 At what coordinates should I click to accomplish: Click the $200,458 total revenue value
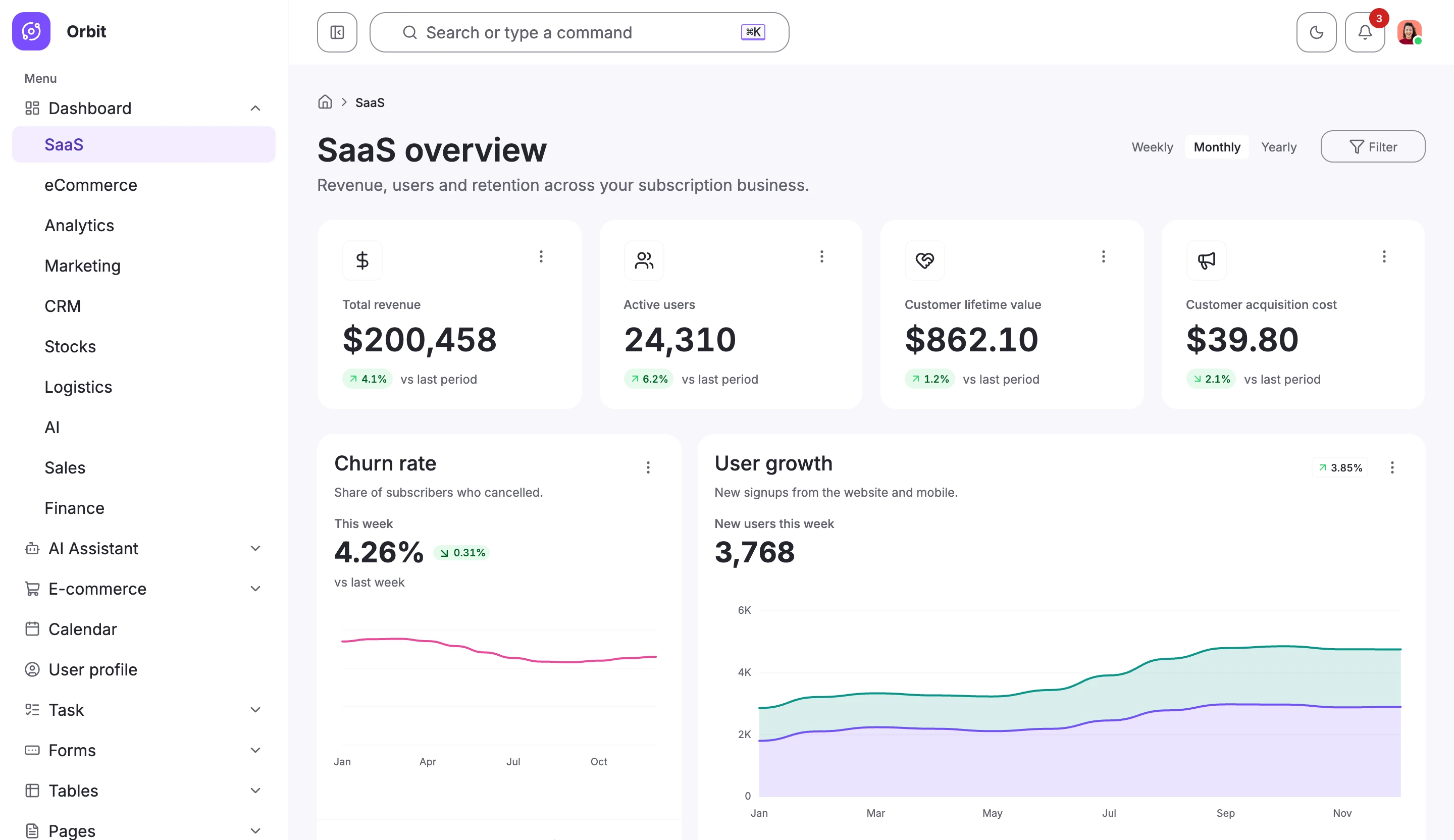click(x=420, y=339)
